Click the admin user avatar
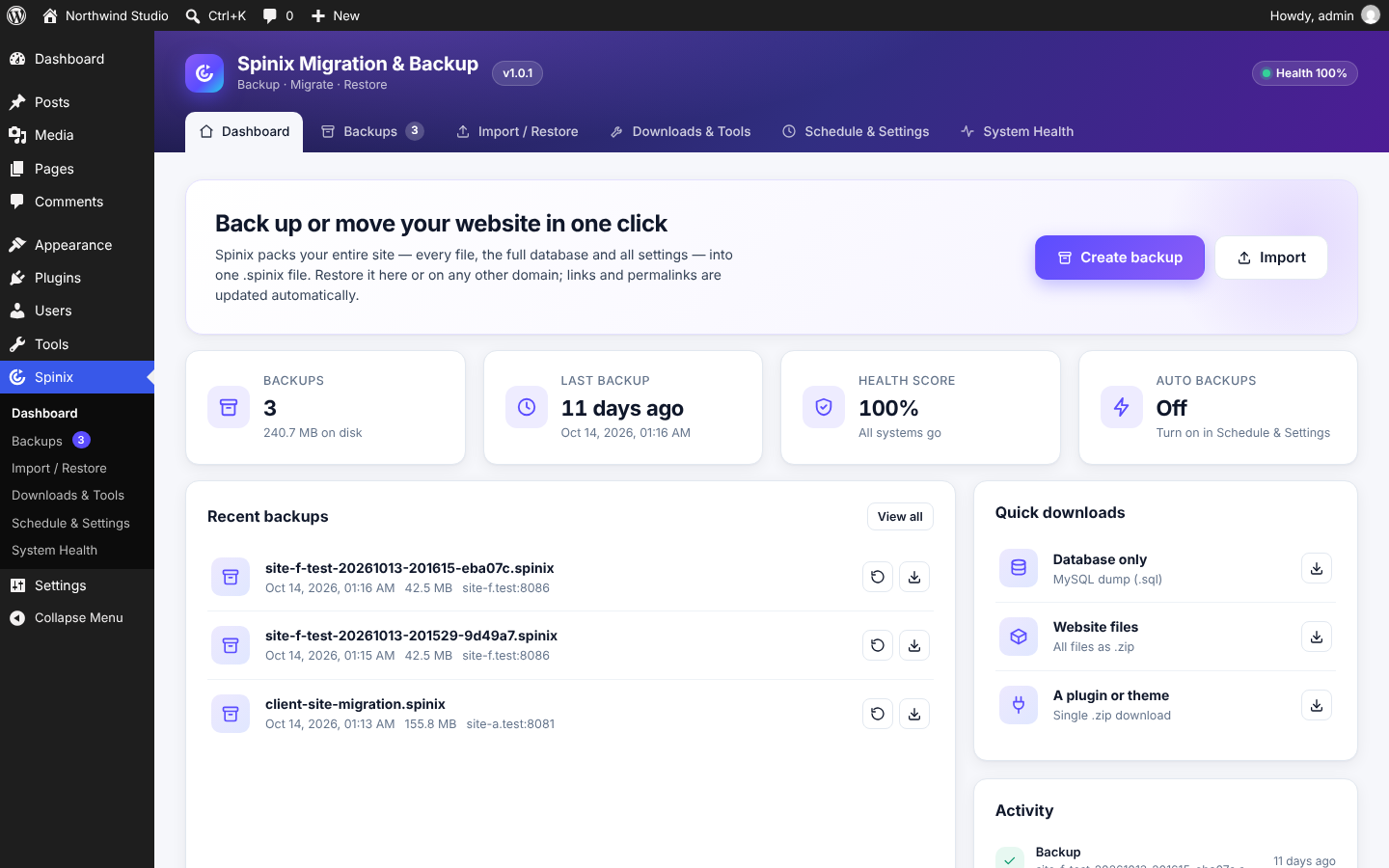1389x868 pixels. click(x=1371, y=15)
